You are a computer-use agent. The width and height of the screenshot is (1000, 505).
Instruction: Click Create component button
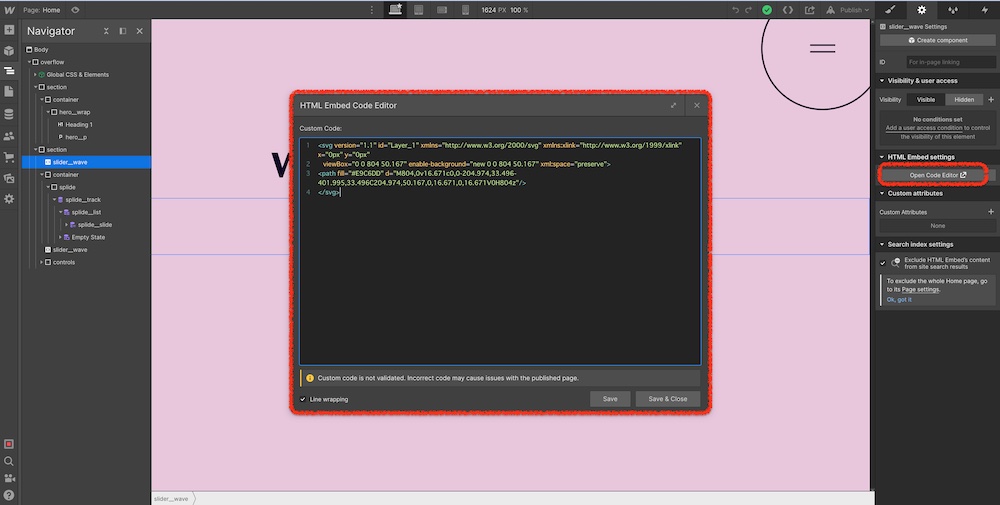tap(938, 40)
